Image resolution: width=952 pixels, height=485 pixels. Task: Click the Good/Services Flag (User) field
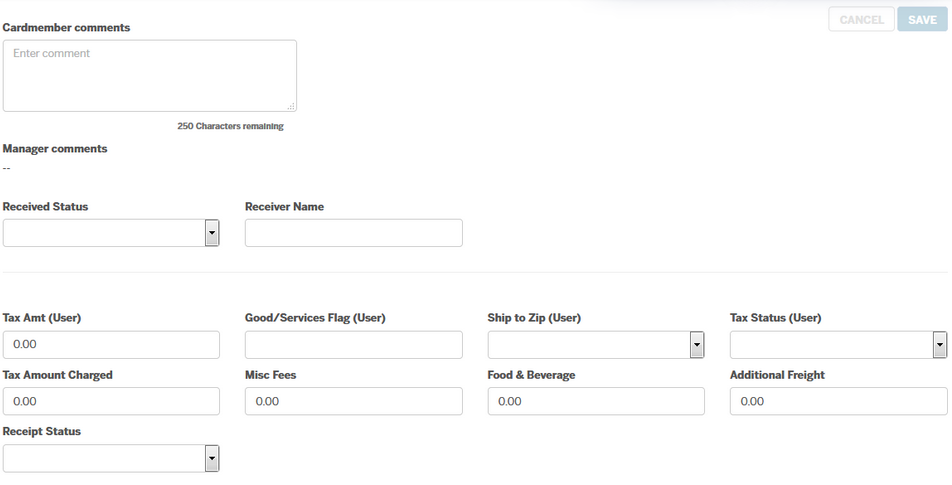353,344
